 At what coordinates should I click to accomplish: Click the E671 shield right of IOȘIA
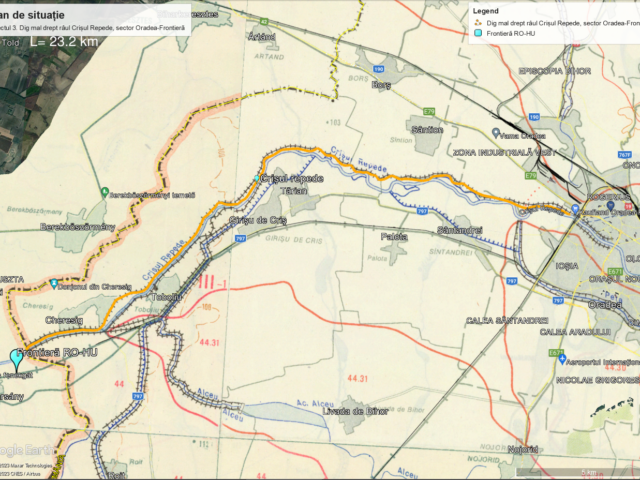[615, 271]
